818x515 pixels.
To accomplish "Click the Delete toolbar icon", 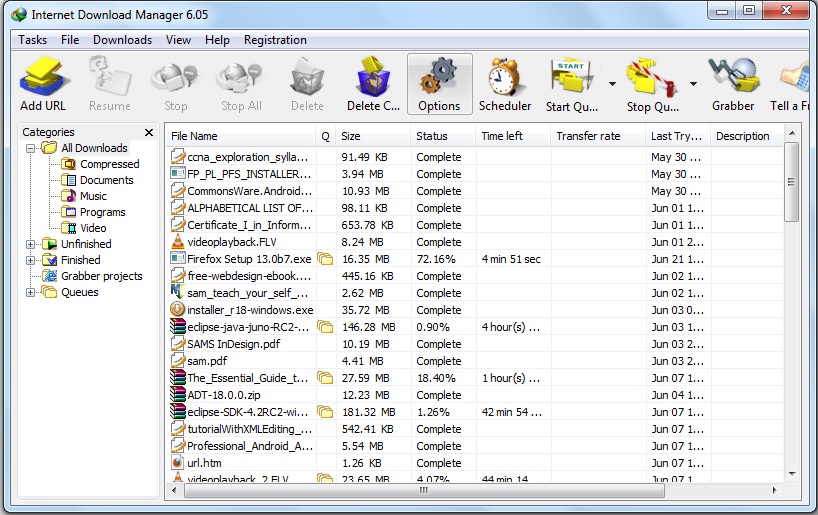I will coord(307,78).
